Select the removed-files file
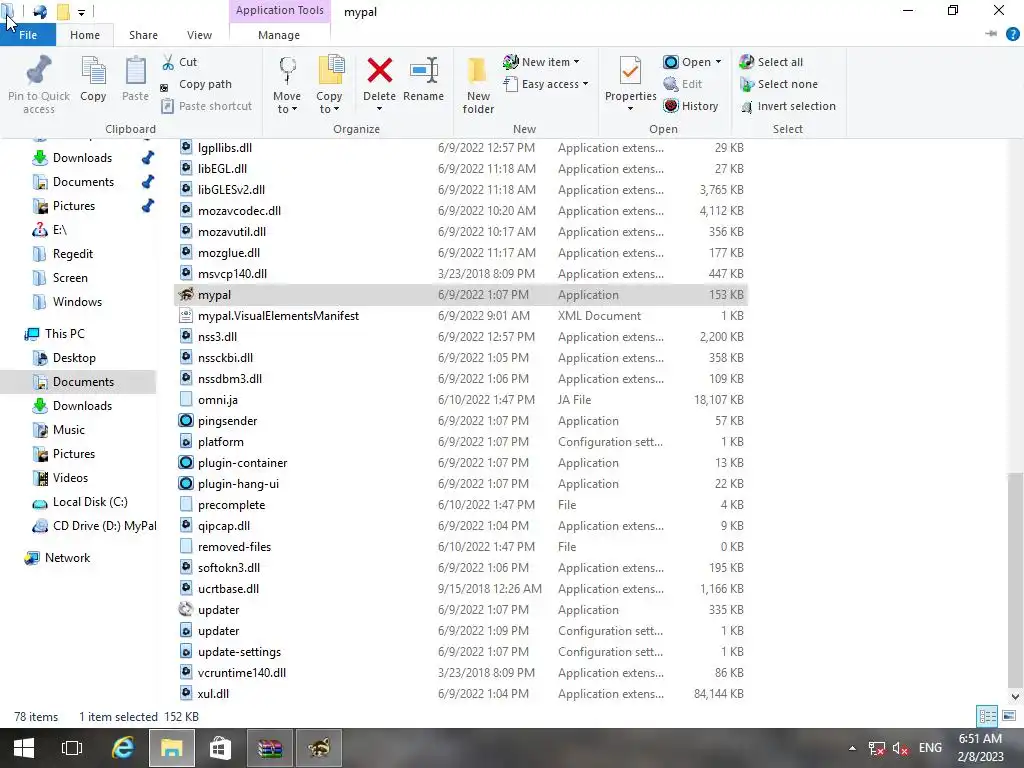 [460, 547]
